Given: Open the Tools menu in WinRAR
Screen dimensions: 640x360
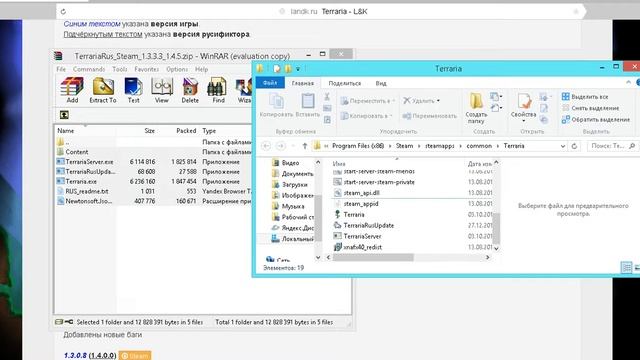Looking at the screenshot, I should pyautogui.click(x=120, y=69).
